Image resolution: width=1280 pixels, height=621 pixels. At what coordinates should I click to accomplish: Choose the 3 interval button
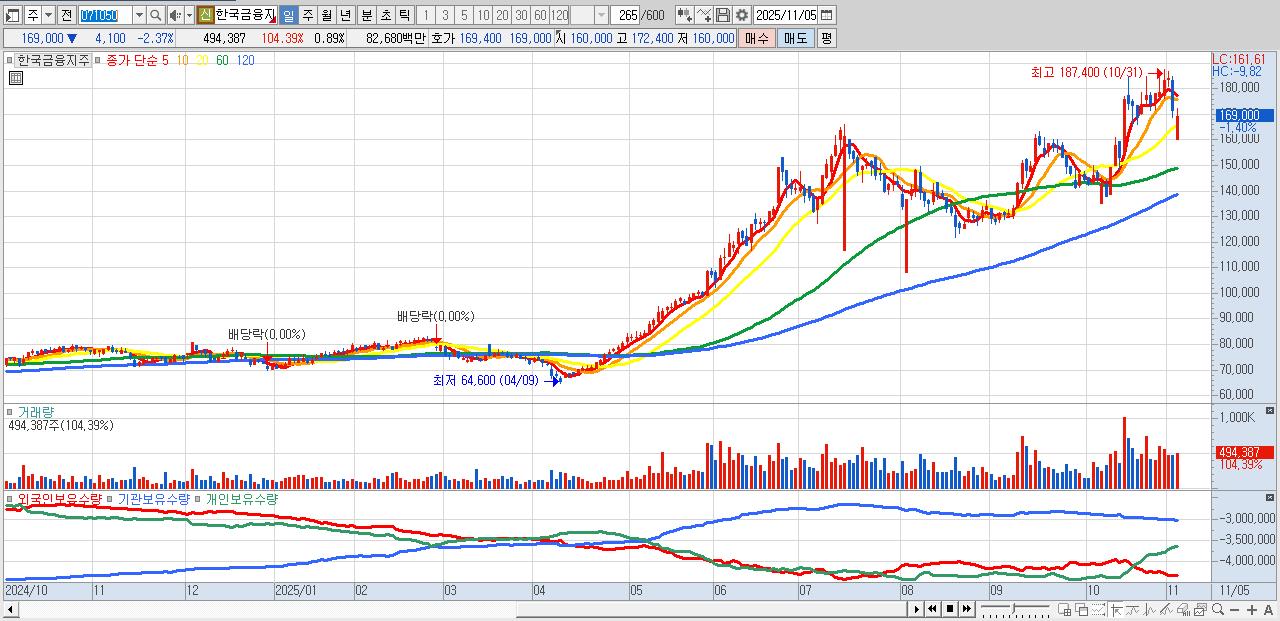pos(445,15)
